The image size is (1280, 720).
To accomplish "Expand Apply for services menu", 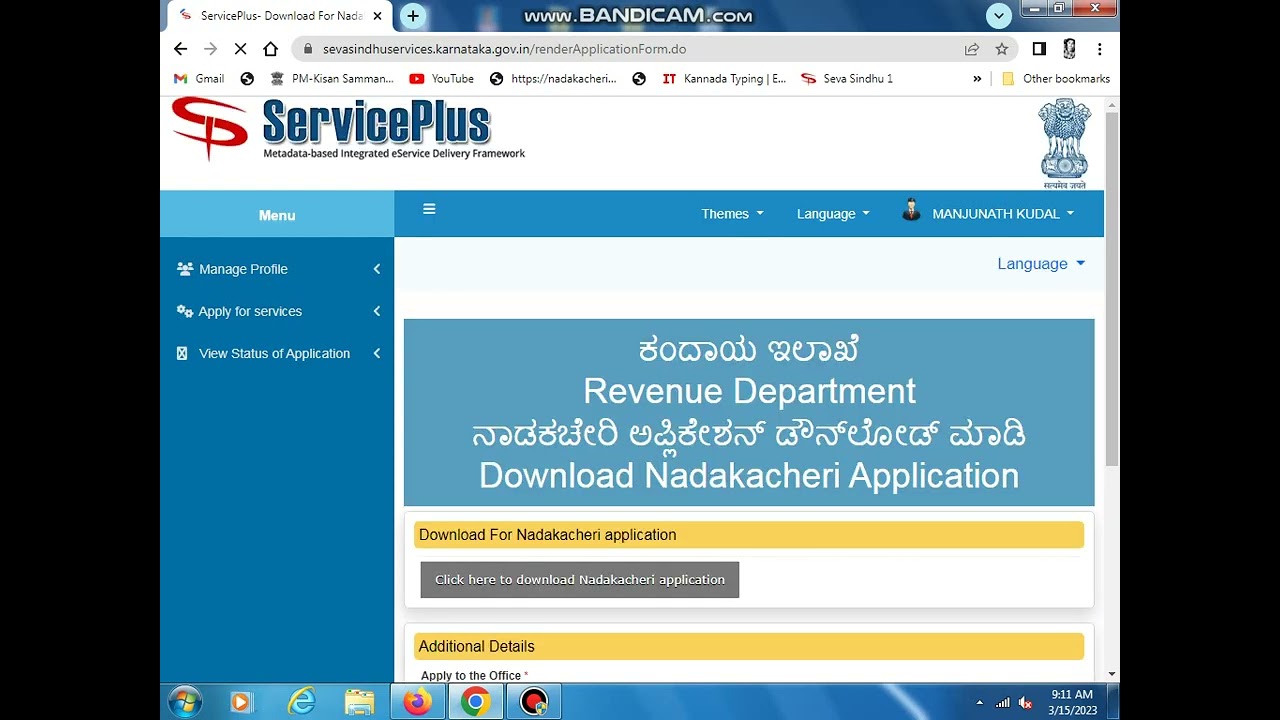I will tap(277, 311).
